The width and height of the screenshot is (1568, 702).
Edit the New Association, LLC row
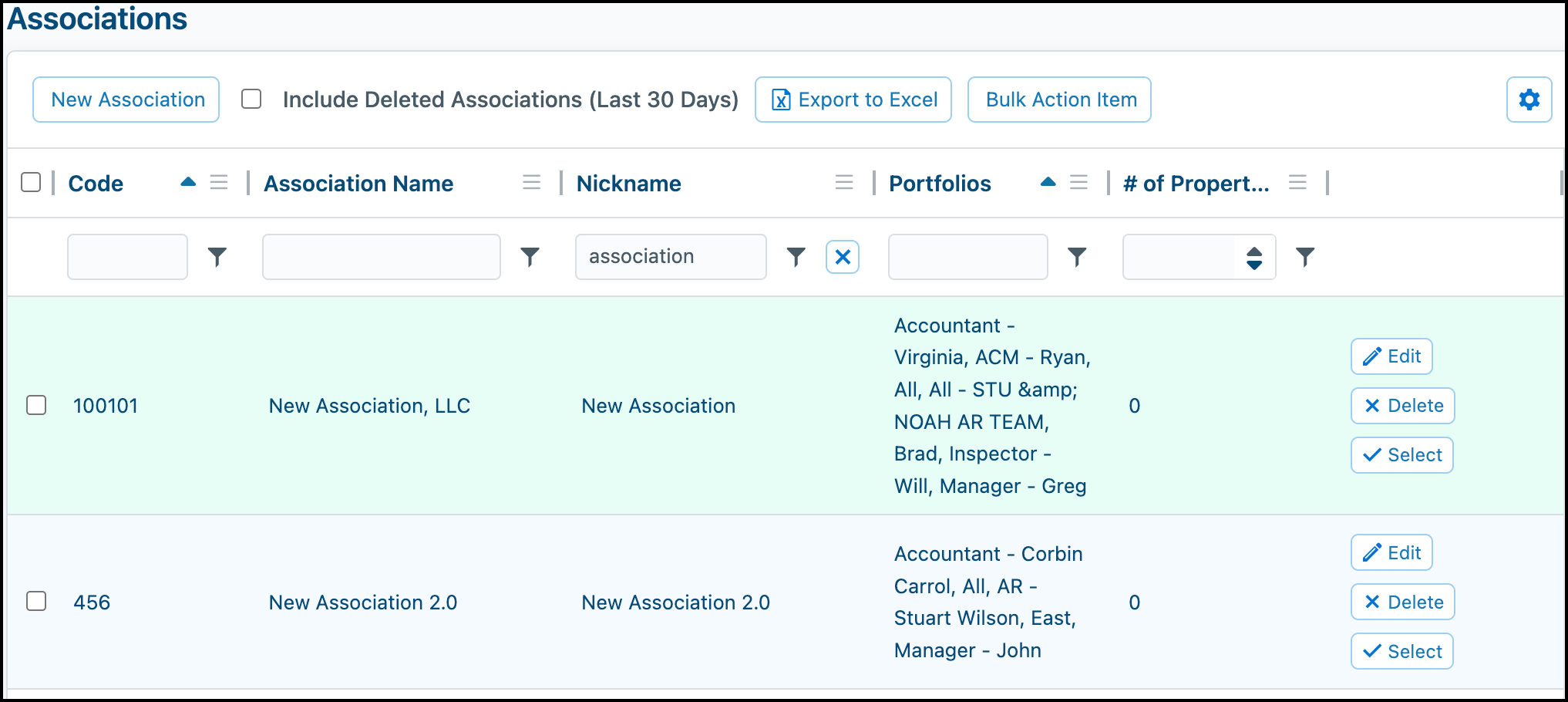(x=1391, y=356)
